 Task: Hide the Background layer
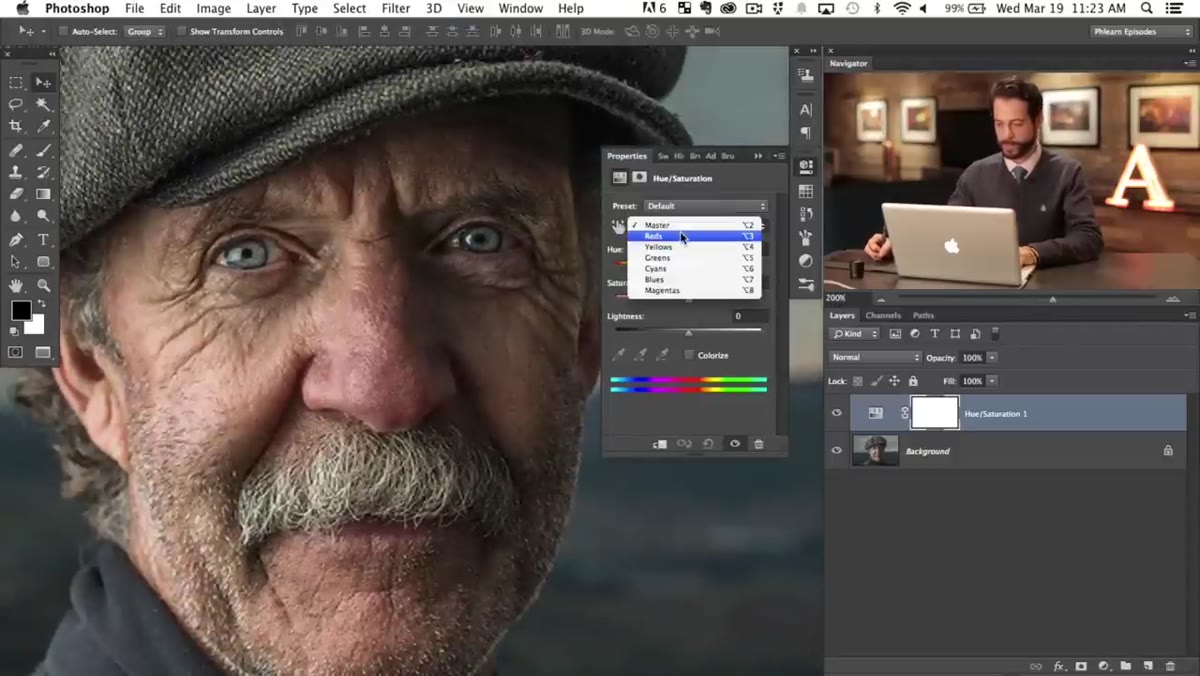(x=837, y=451)
